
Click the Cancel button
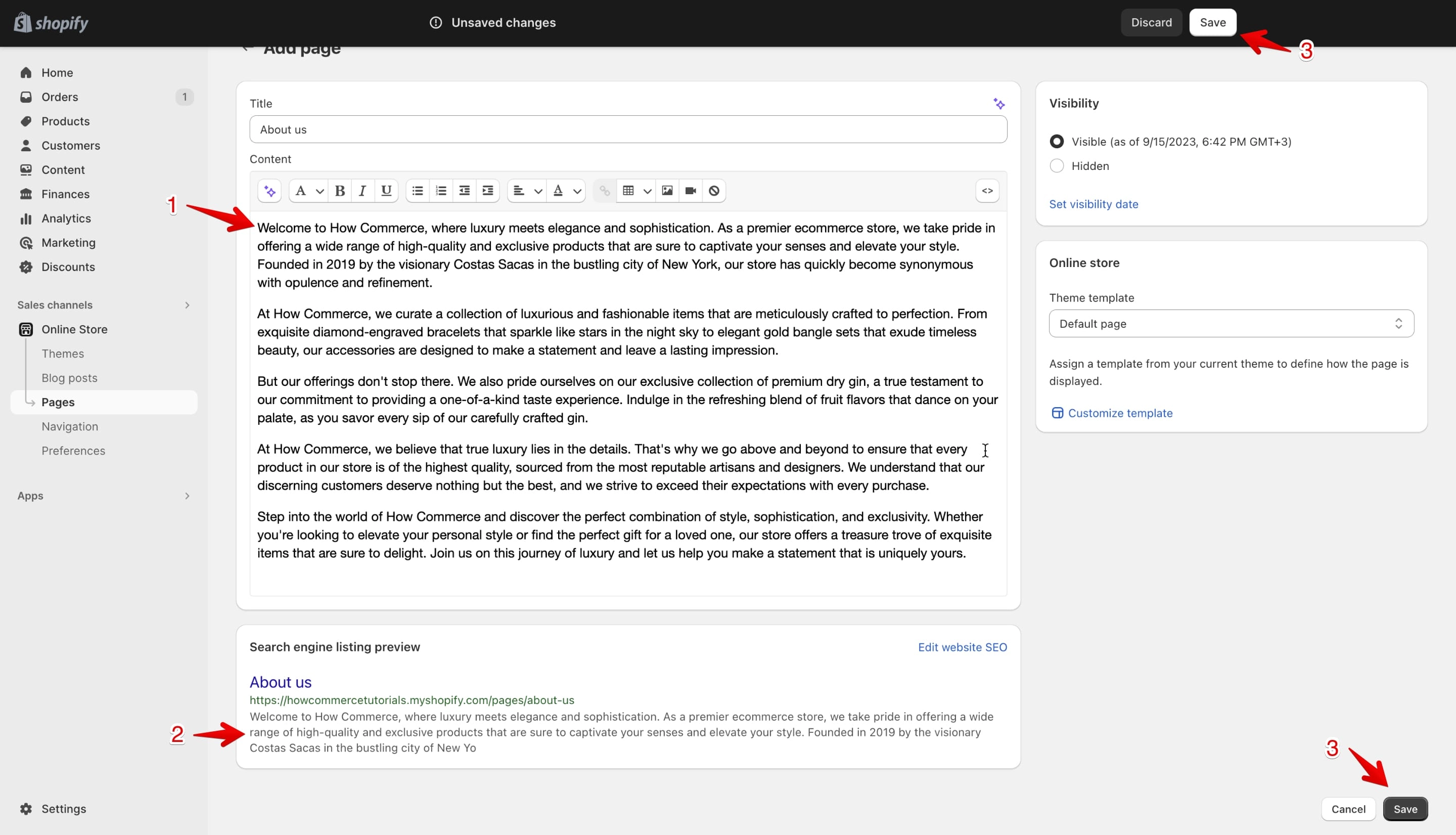coord(1348,809)
